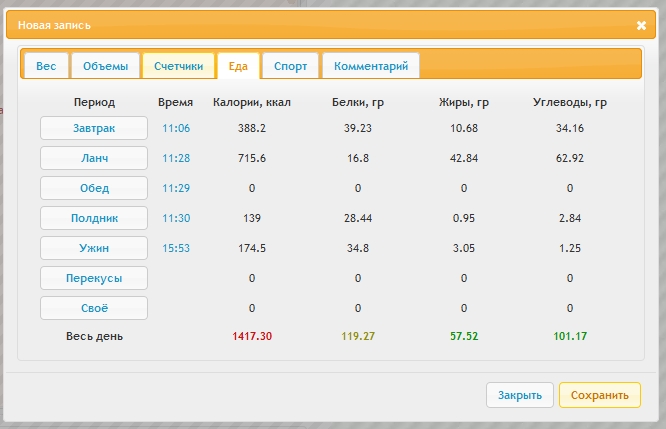Open the Перекусы snack entry
Screen dimensions: 666x429
(94, 277)
